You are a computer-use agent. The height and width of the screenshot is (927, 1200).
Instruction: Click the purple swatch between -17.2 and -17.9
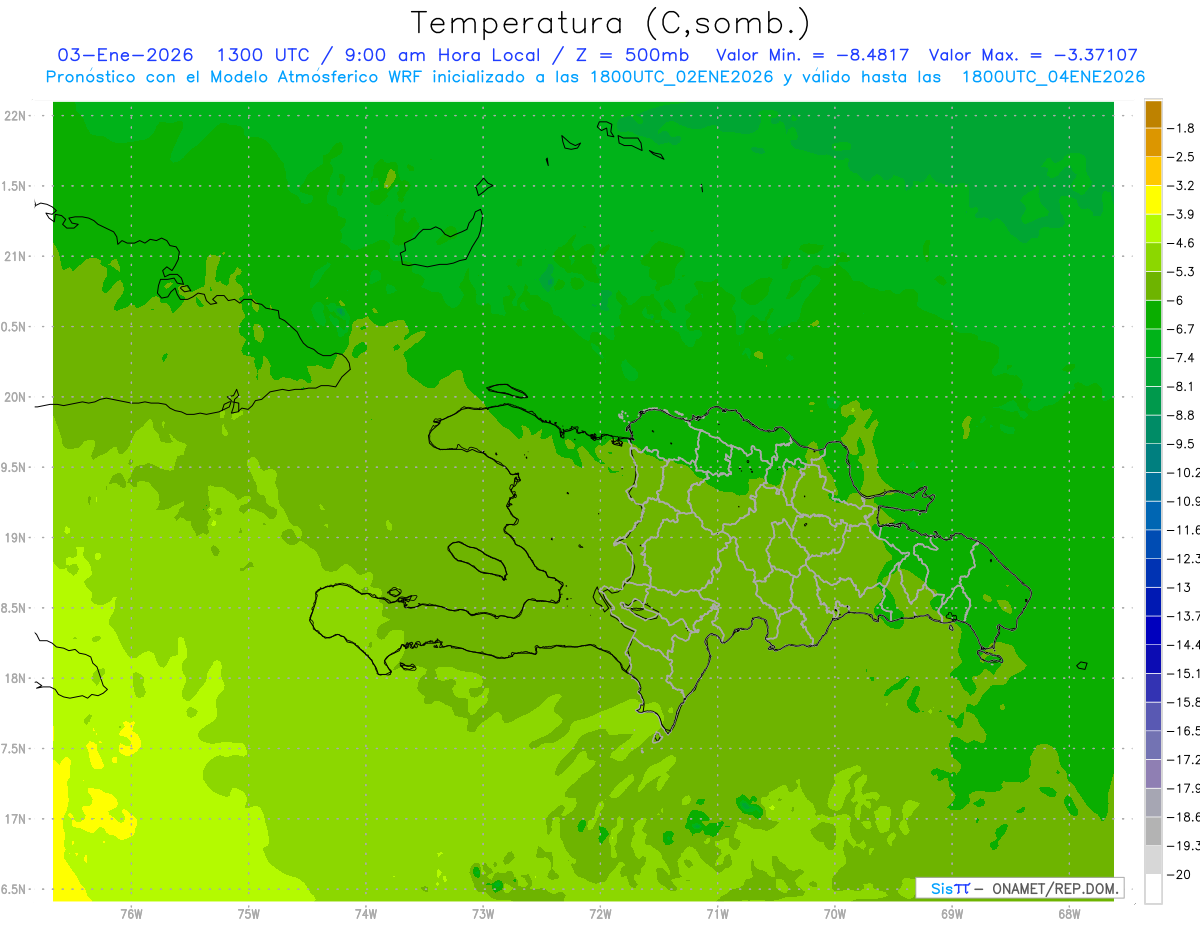point(1153,774)
